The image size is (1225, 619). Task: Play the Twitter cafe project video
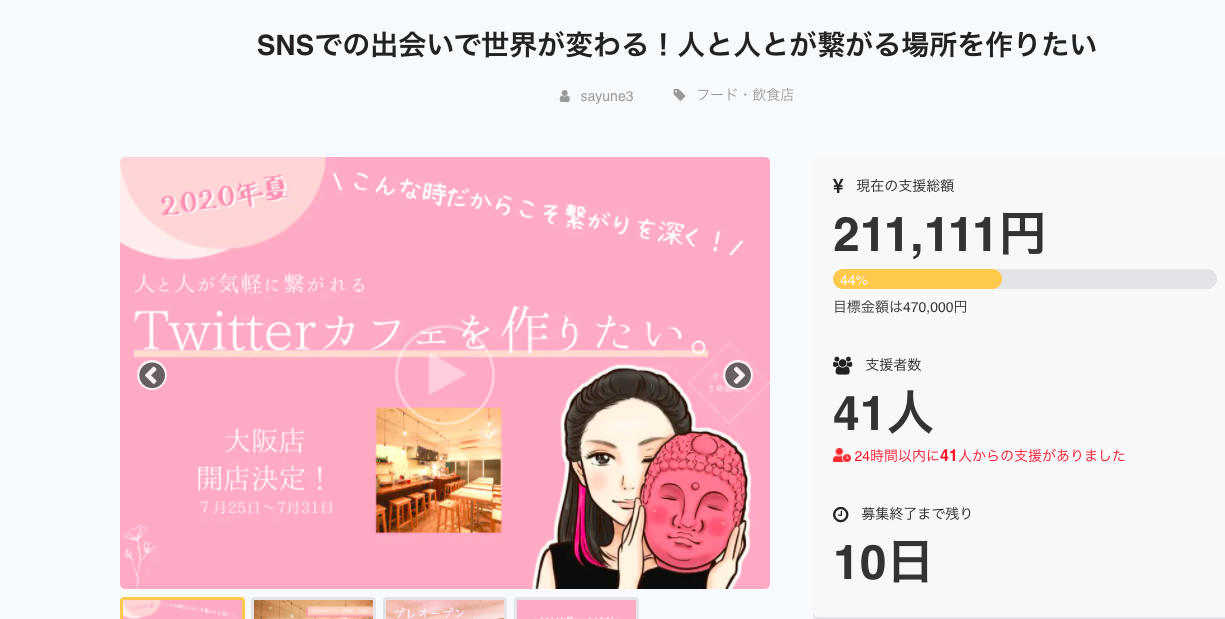pos(445,374)
